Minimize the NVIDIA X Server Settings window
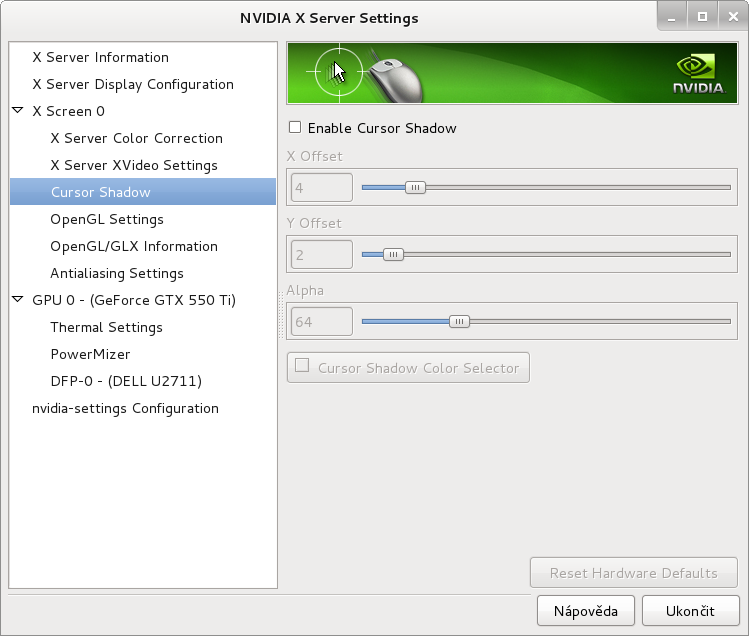Screen dimensions: 749x636 coord(672,17)
